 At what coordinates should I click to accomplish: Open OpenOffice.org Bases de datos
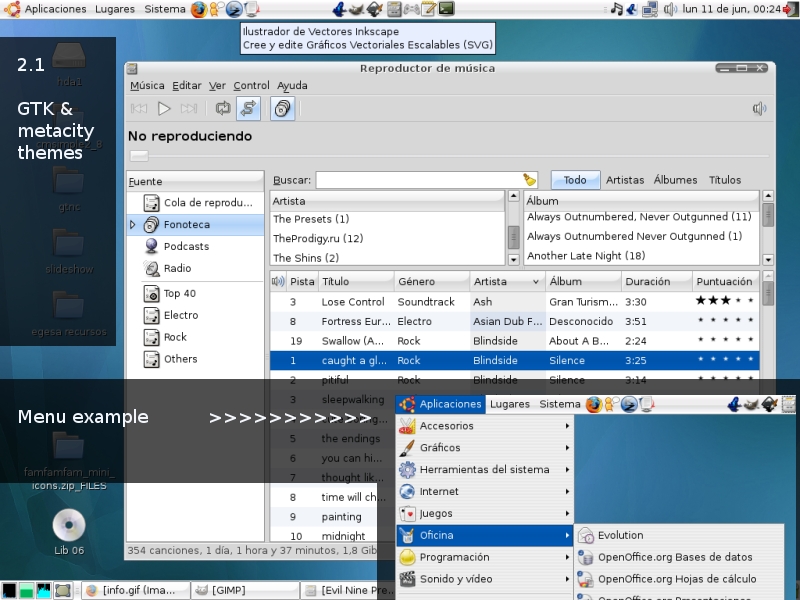pyautogui.click(x=680, y=558)
